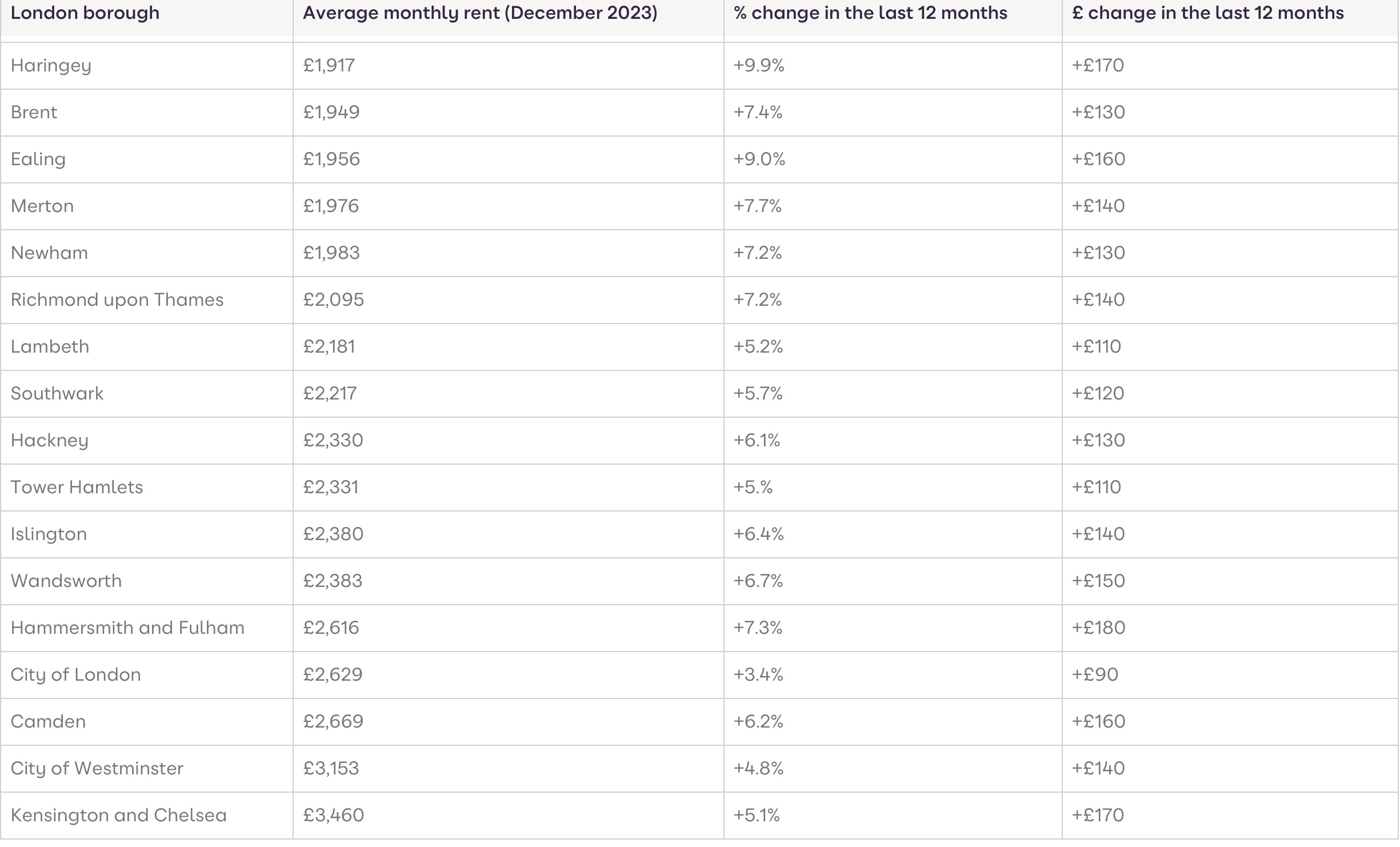This screenshot has height=847, width=1400.
Task: Select City of London's +£90 cell
Action: point(1095,675)
